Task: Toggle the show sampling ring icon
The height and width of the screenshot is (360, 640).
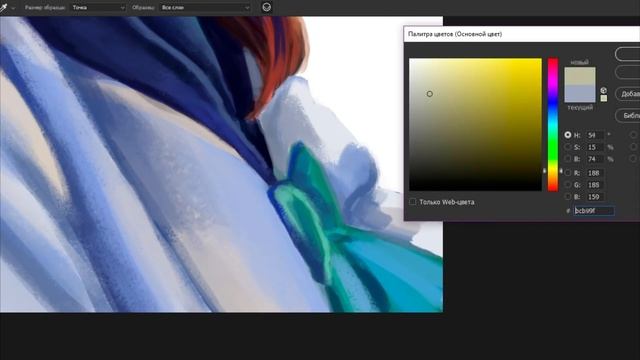Action: tap(267, 7)
